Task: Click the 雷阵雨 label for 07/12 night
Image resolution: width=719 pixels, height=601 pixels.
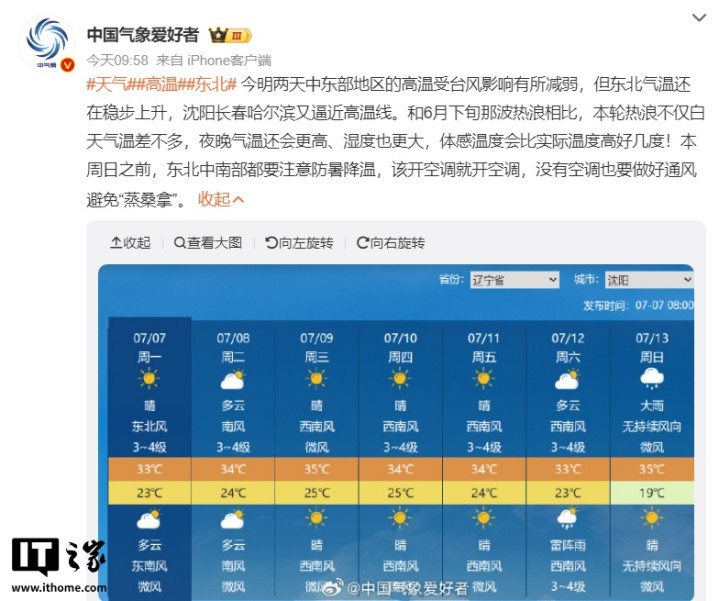Action: pos(568,545)
